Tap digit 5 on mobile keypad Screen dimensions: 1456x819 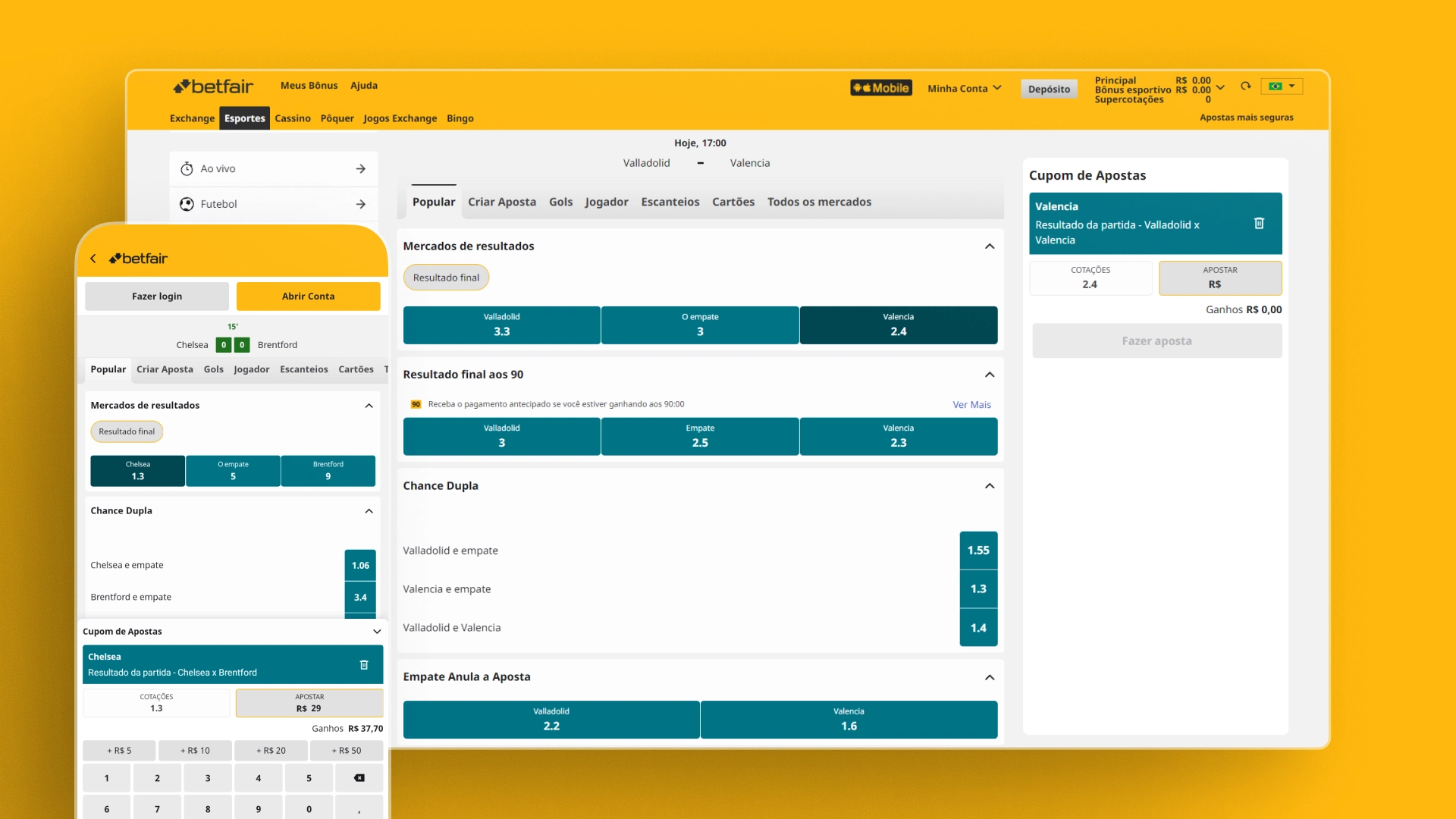click(309, 778)
